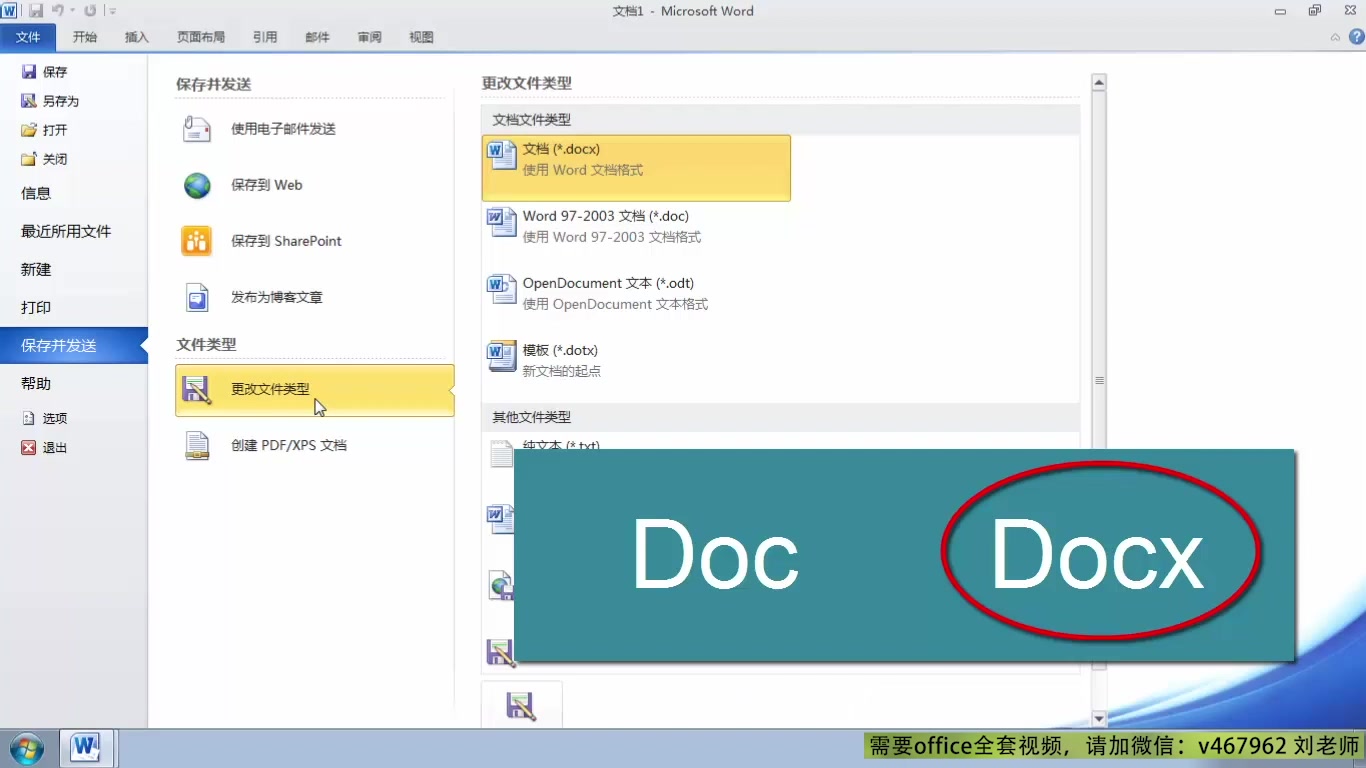Viewport: 1366px width, 768px height.
Task: Click the Word Help question mark icon
Action: click(x=1356, y=37)
